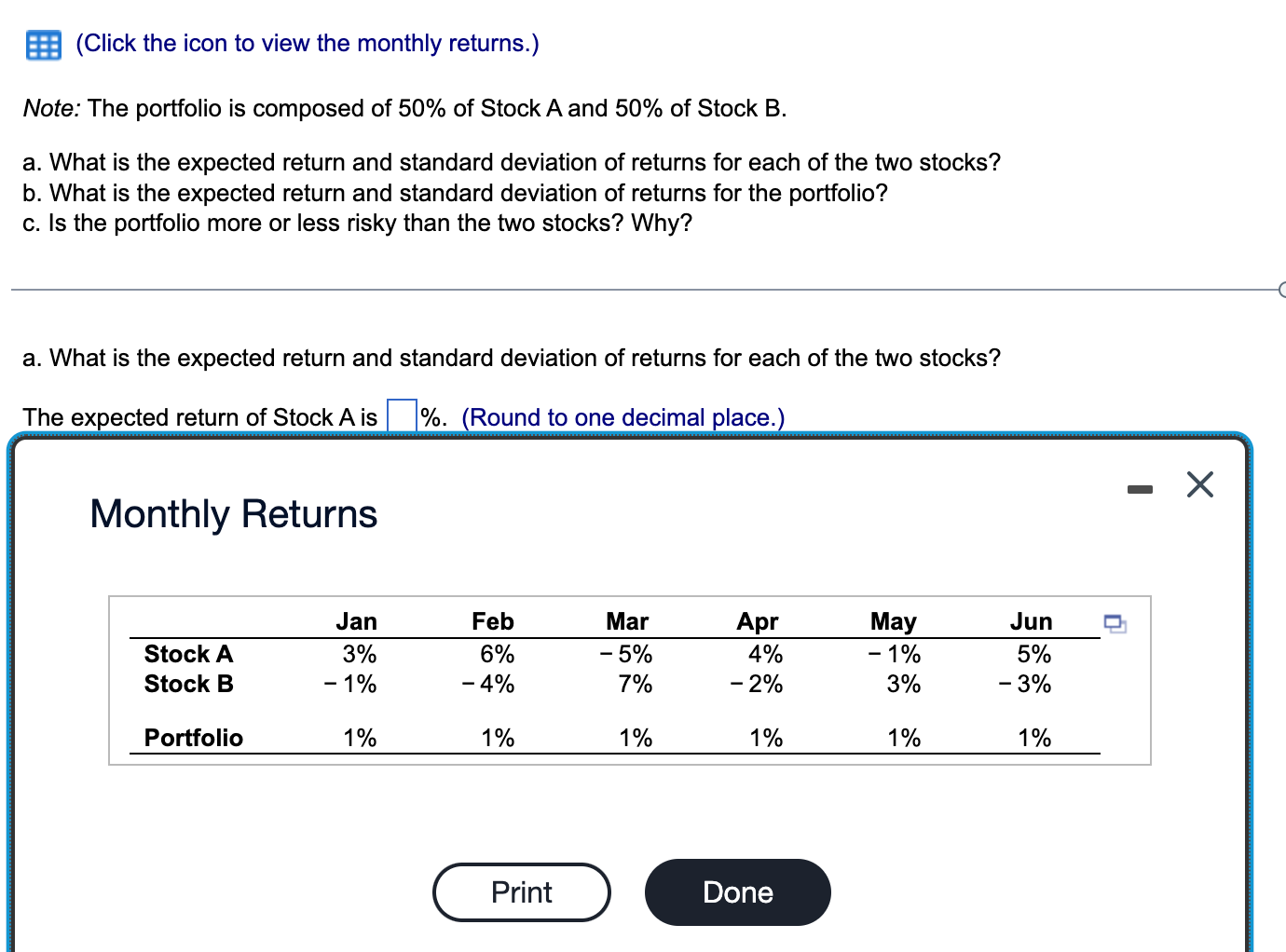Select the blue spreadsheet icon at top left
Image resolution: width=1286 pixels, height=952 pixels.
click(x=42, y=43)
